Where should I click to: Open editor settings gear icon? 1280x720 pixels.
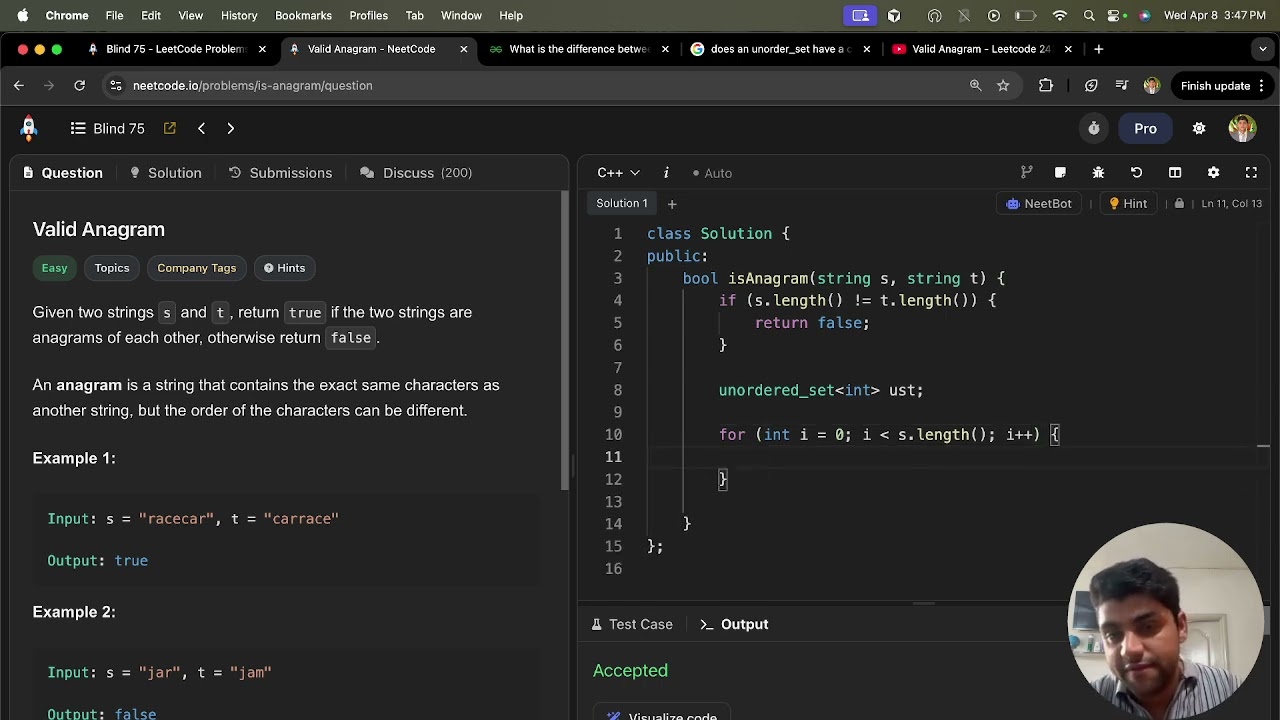click(1213, 173)
